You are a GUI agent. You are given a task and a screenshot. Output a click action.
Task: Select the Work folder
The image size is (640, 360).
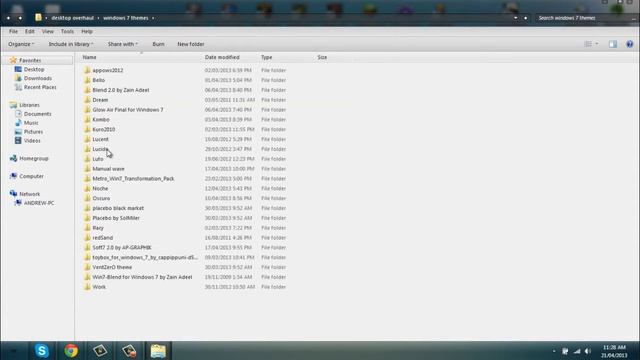99,287
